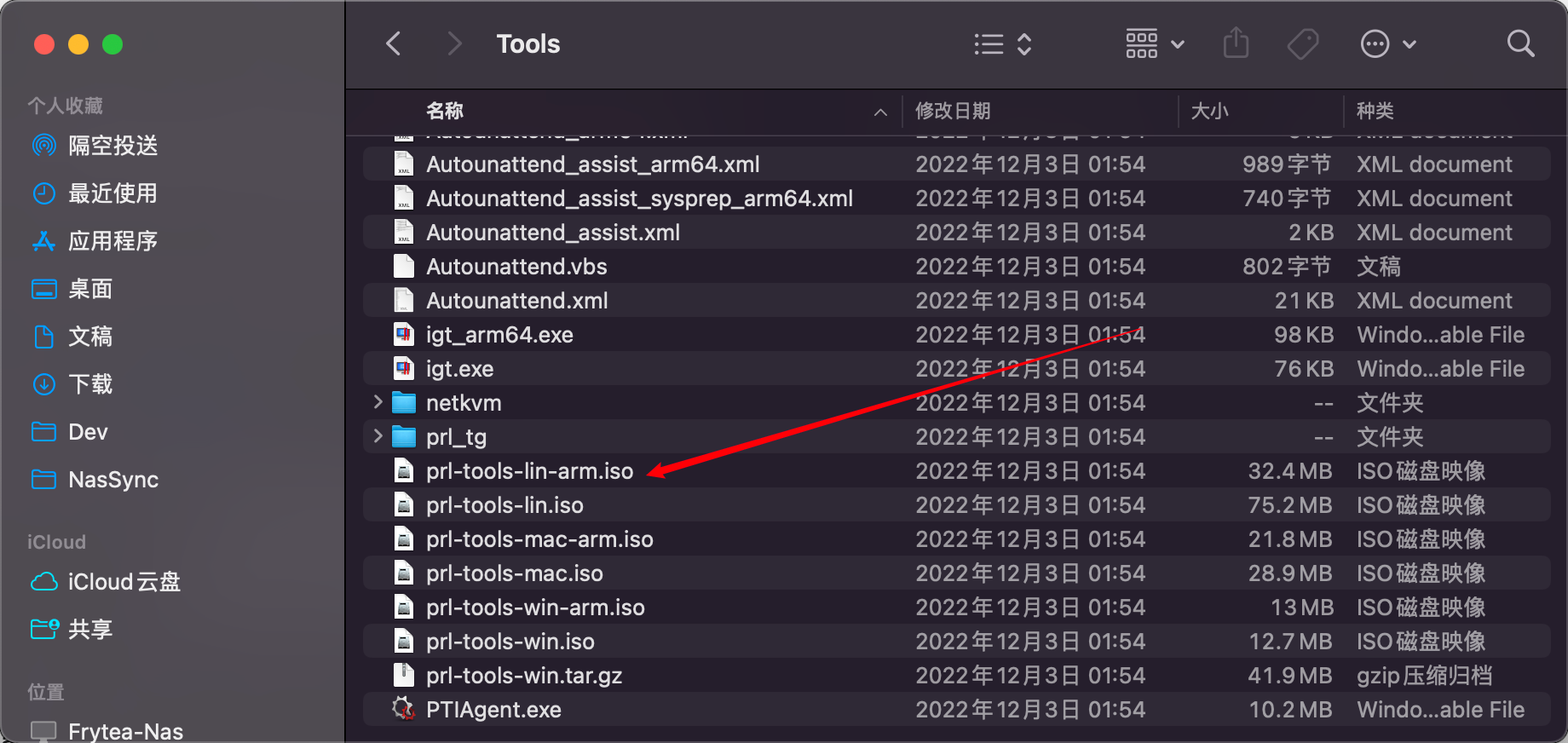Toggle sort order arrow on 名称 column

(880, 112)
